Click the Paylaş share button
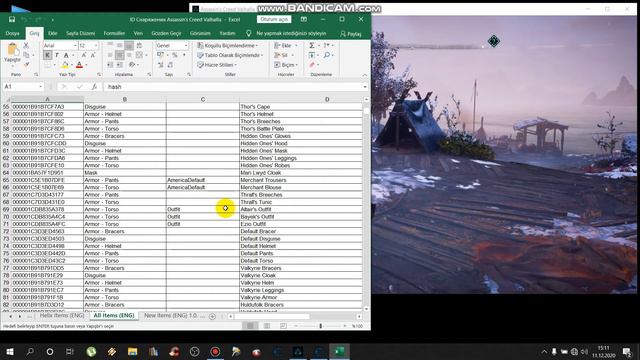Viewport: 640px width, 360px height. coord(351,33)
